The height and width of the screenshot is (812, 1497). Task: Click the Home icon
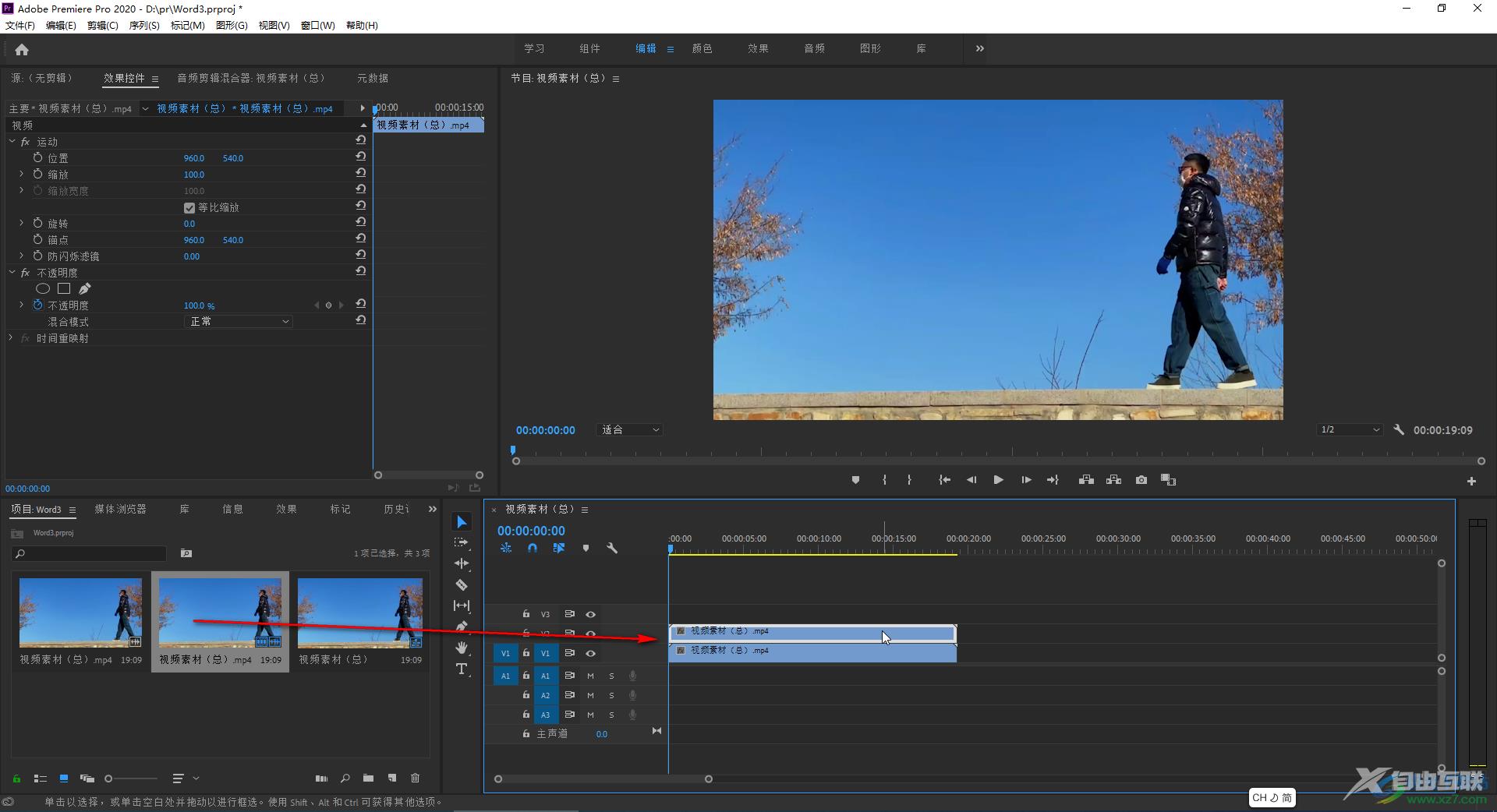[22, 50]
